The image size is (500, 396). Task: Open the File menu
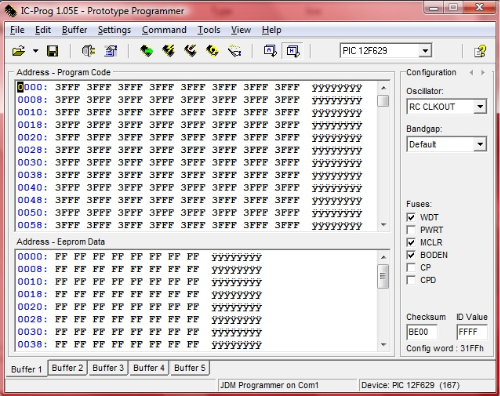coord(17,30)
